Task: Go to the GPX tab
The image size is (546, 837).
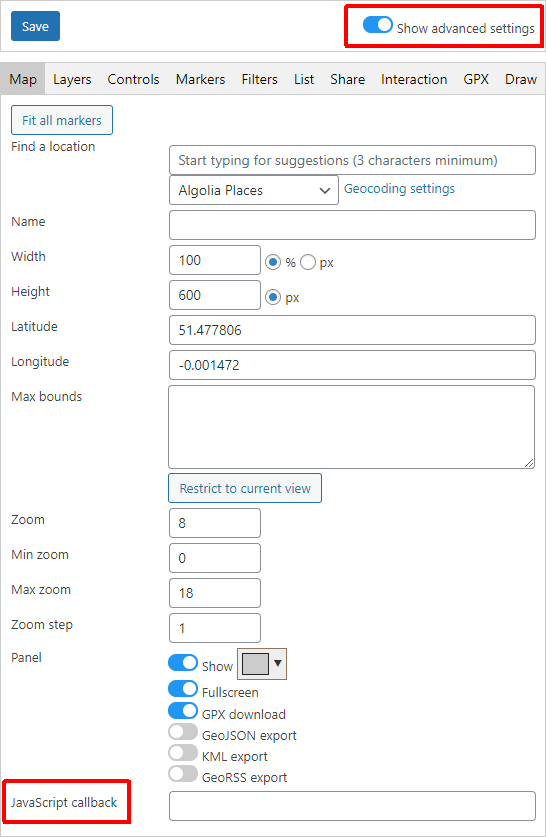Action: [x=476, y=79]
